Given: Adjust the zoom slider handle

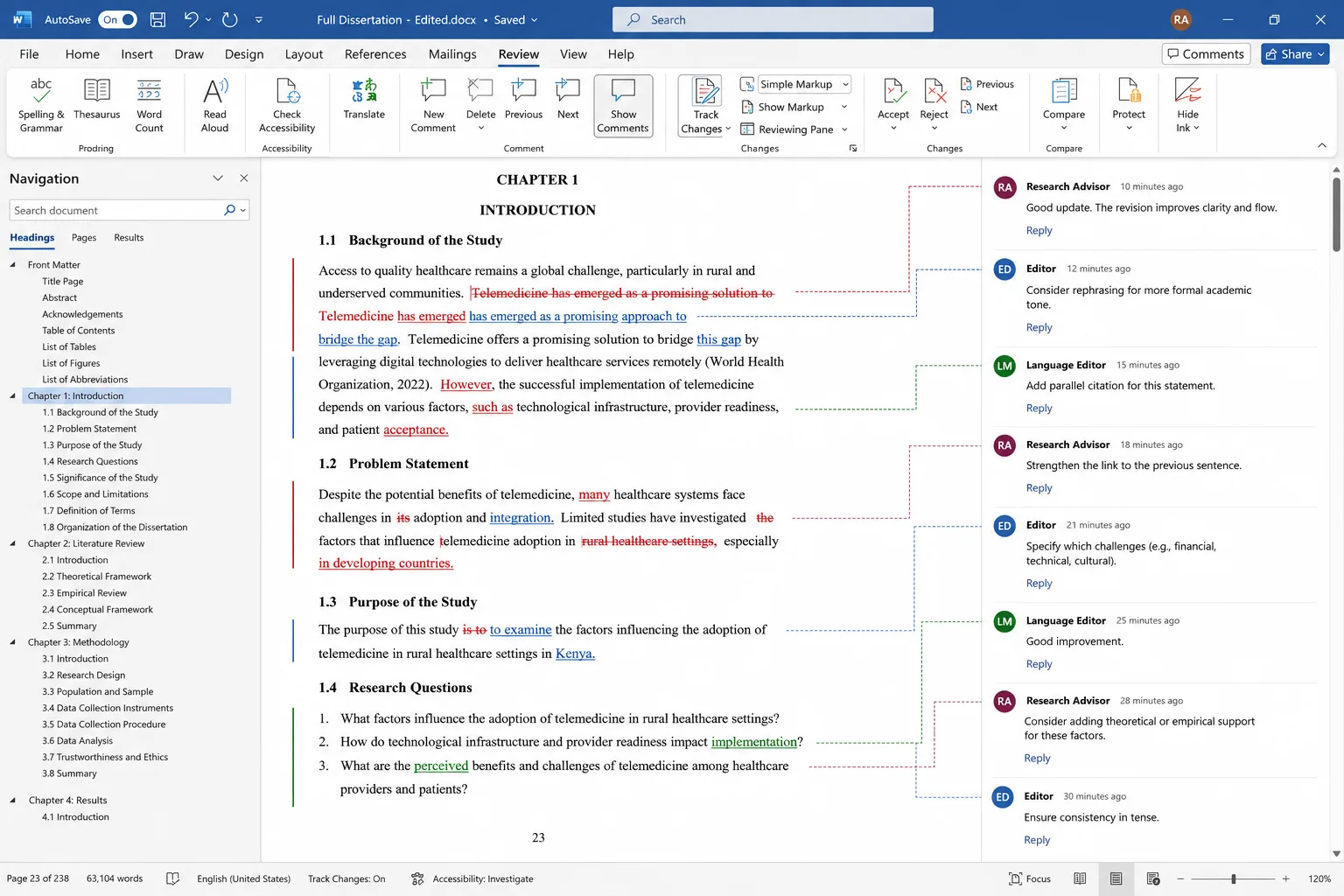Looking at the screenshot, I should coord(1234,878).
